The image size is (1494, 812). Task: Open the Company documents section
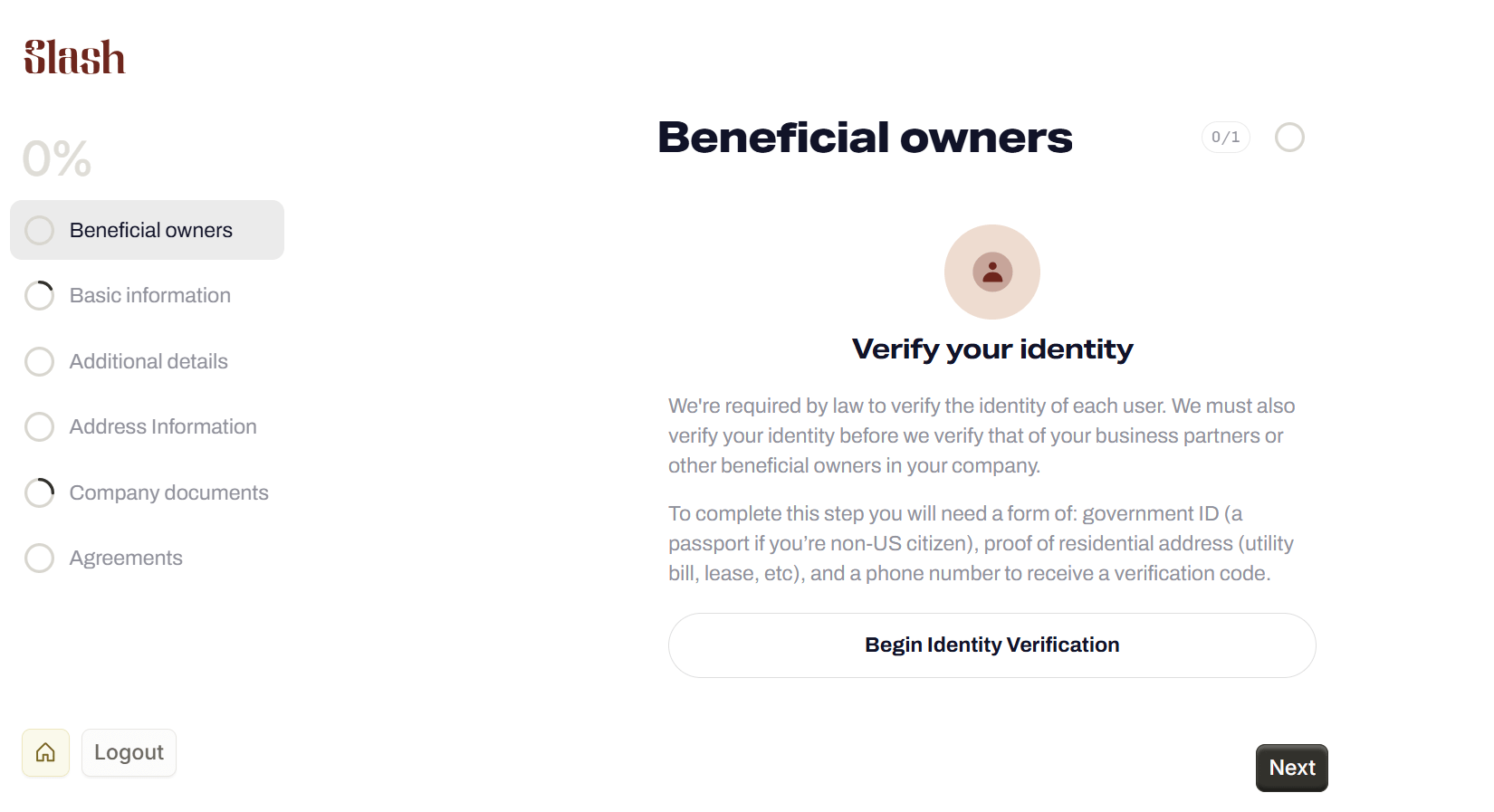pos(169,492)
